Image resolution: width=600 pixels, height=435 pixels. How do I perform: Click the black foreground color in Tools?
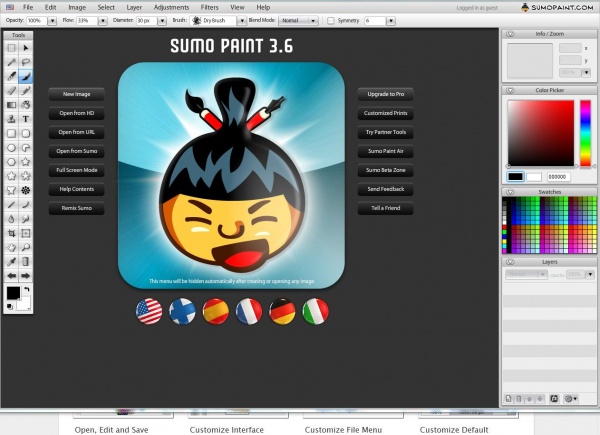pos(13,293)
